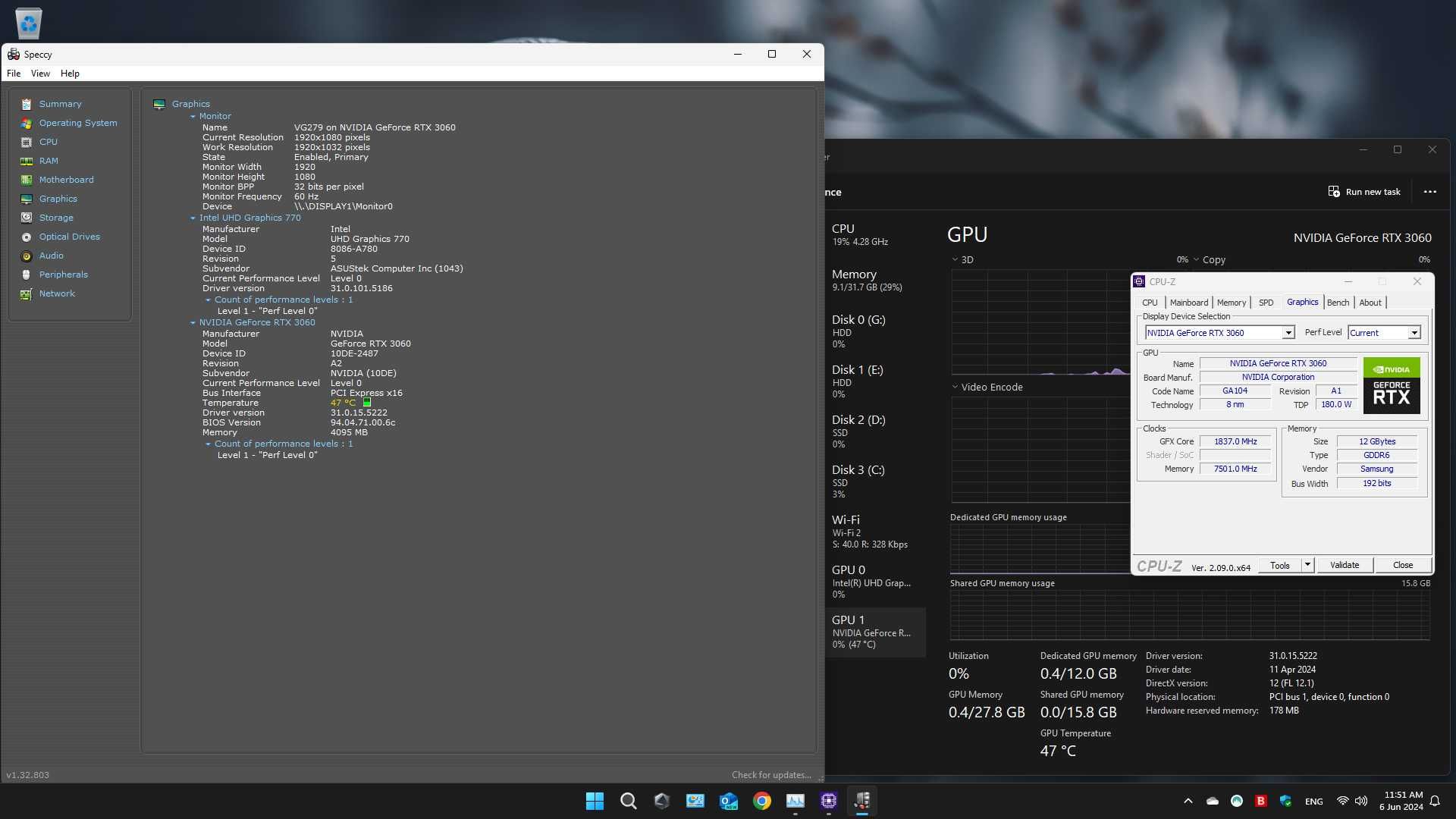The image size is (1456, 819).
Task: Switch to the Memory tab in CPU-Z
Action: [1231, 303]
